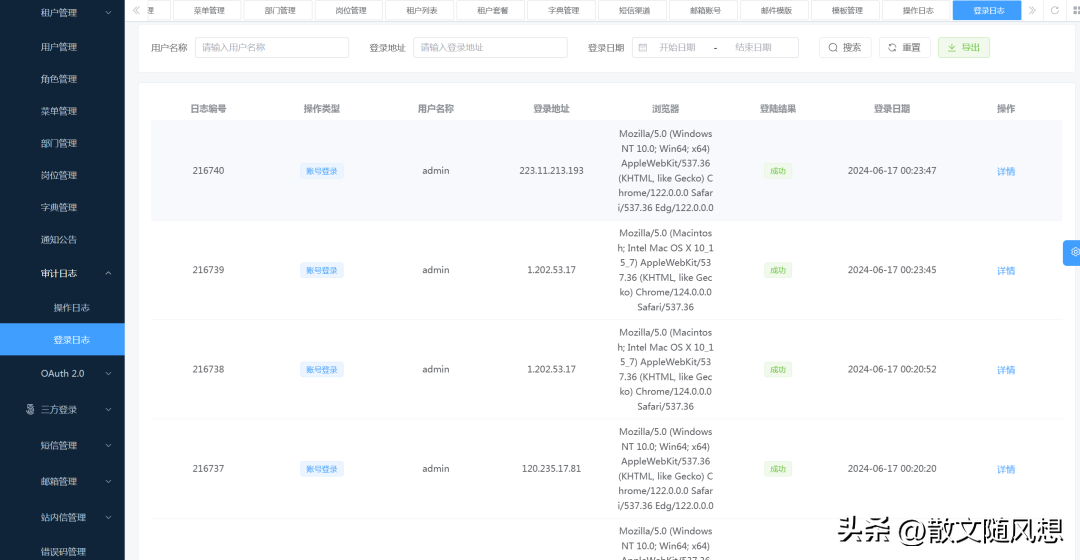Switch to the 短信渠道 tab

(634, 10)
